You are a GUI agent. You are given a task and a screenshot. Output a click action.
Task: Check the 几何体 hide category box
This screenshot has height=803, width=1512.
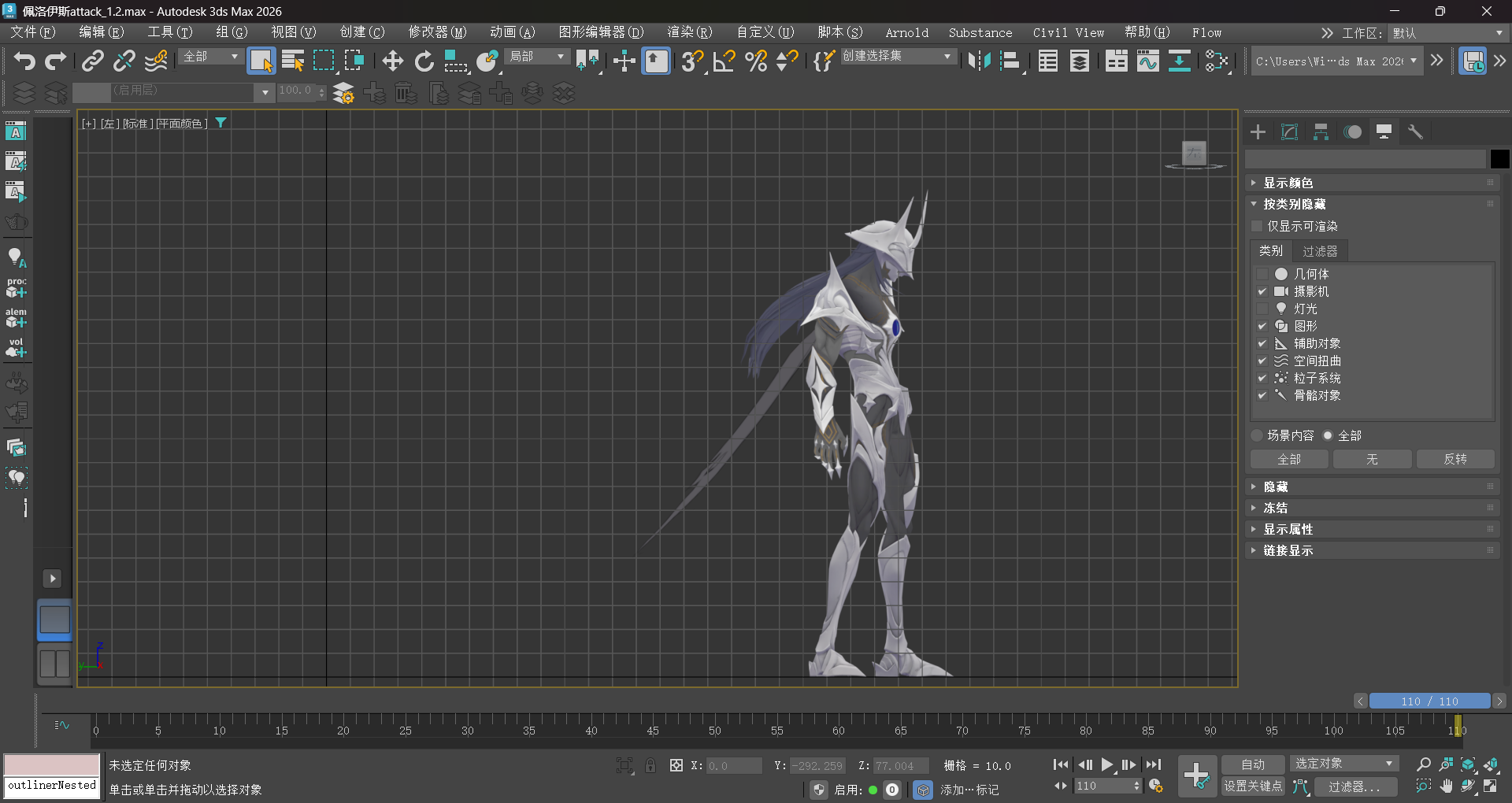[1262, 275]
